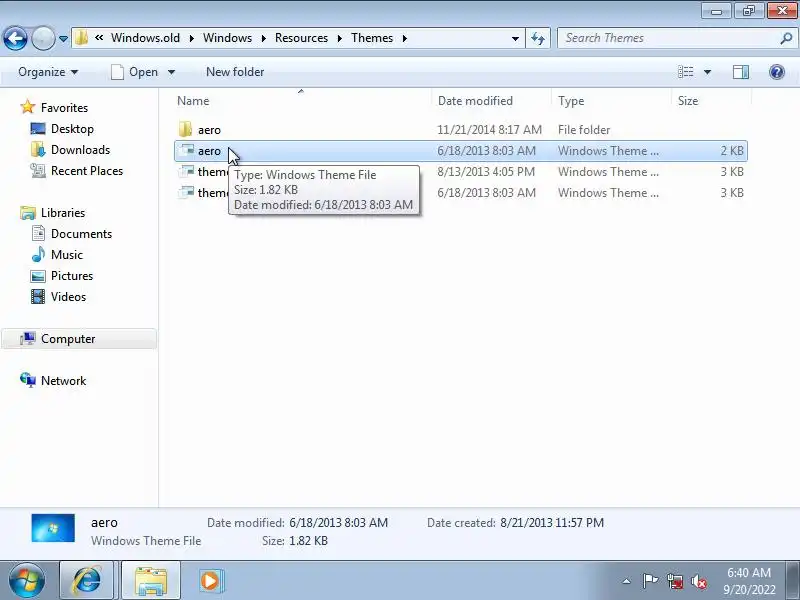
Task: Change your view using the view icon
Action: 686,72
